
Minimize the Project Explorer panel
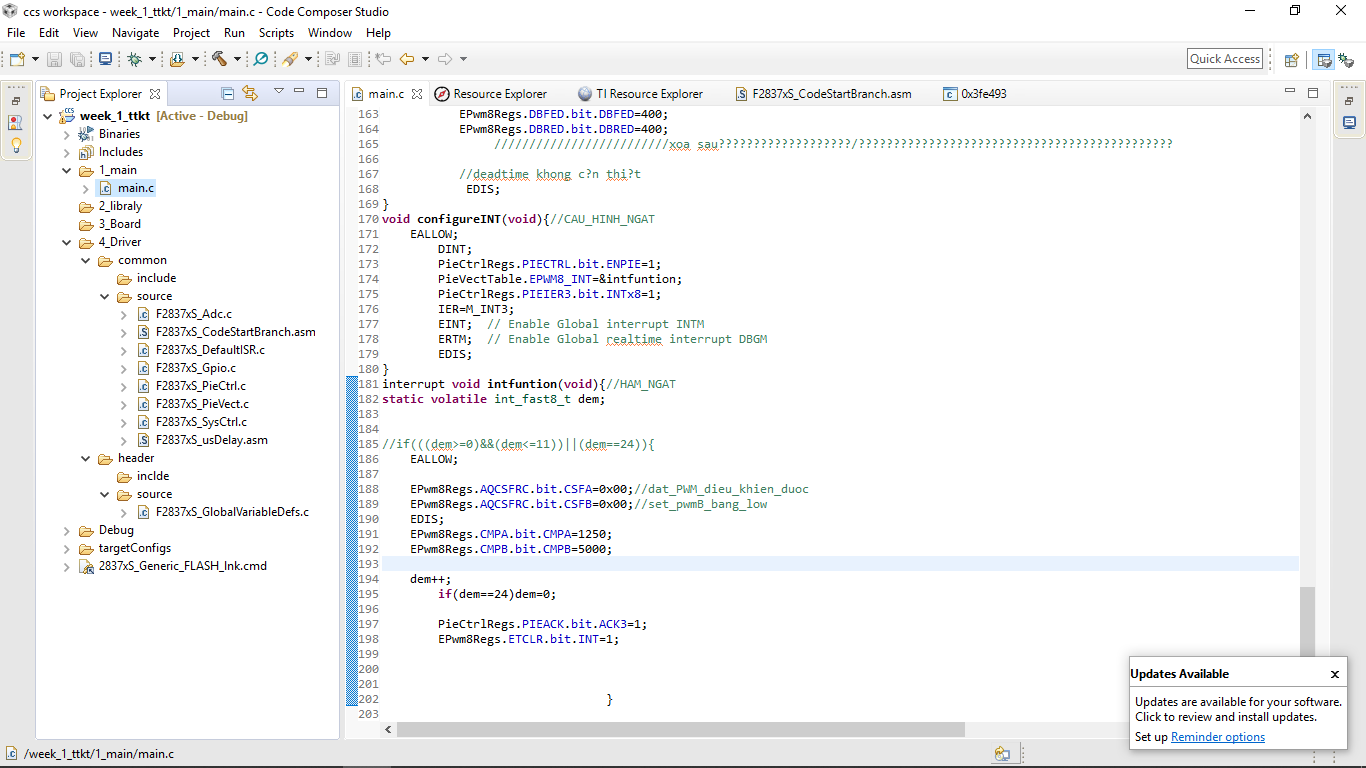click(x=301, y=92)
